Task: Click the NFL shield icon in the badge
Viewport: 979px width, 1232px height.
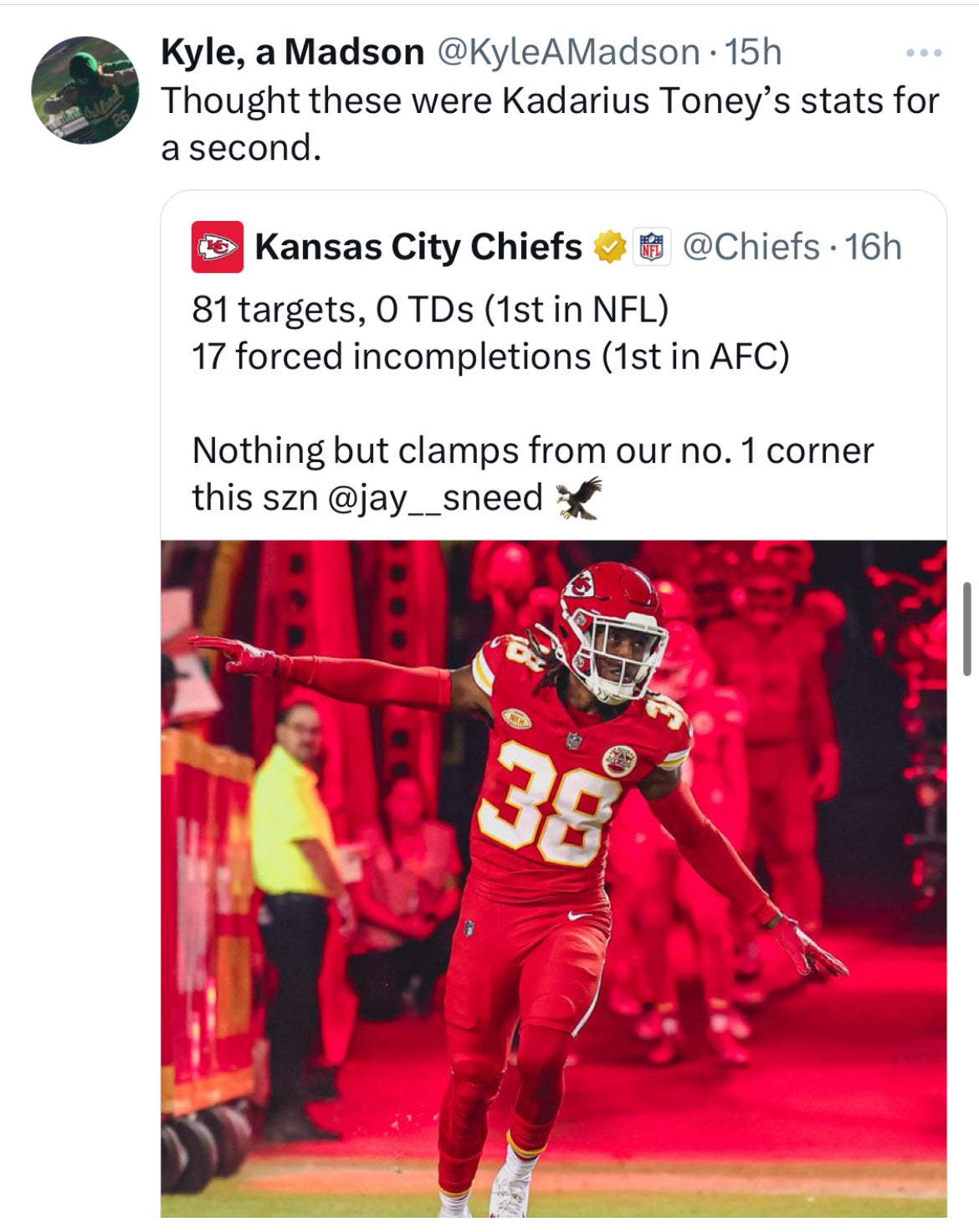Action: (651, 248)
